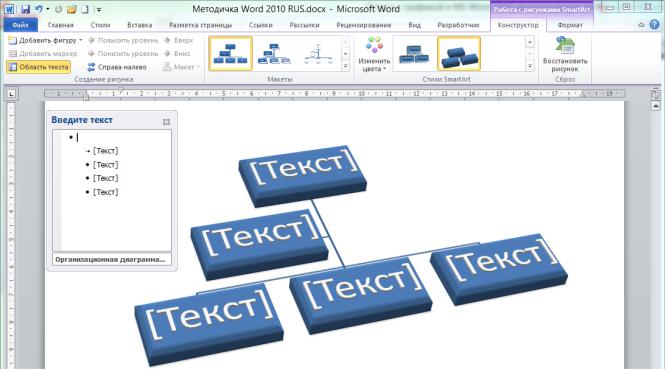Select the top [Текст] shape in diagram
This screenshot has width=665, height=369.
[303, 176]
